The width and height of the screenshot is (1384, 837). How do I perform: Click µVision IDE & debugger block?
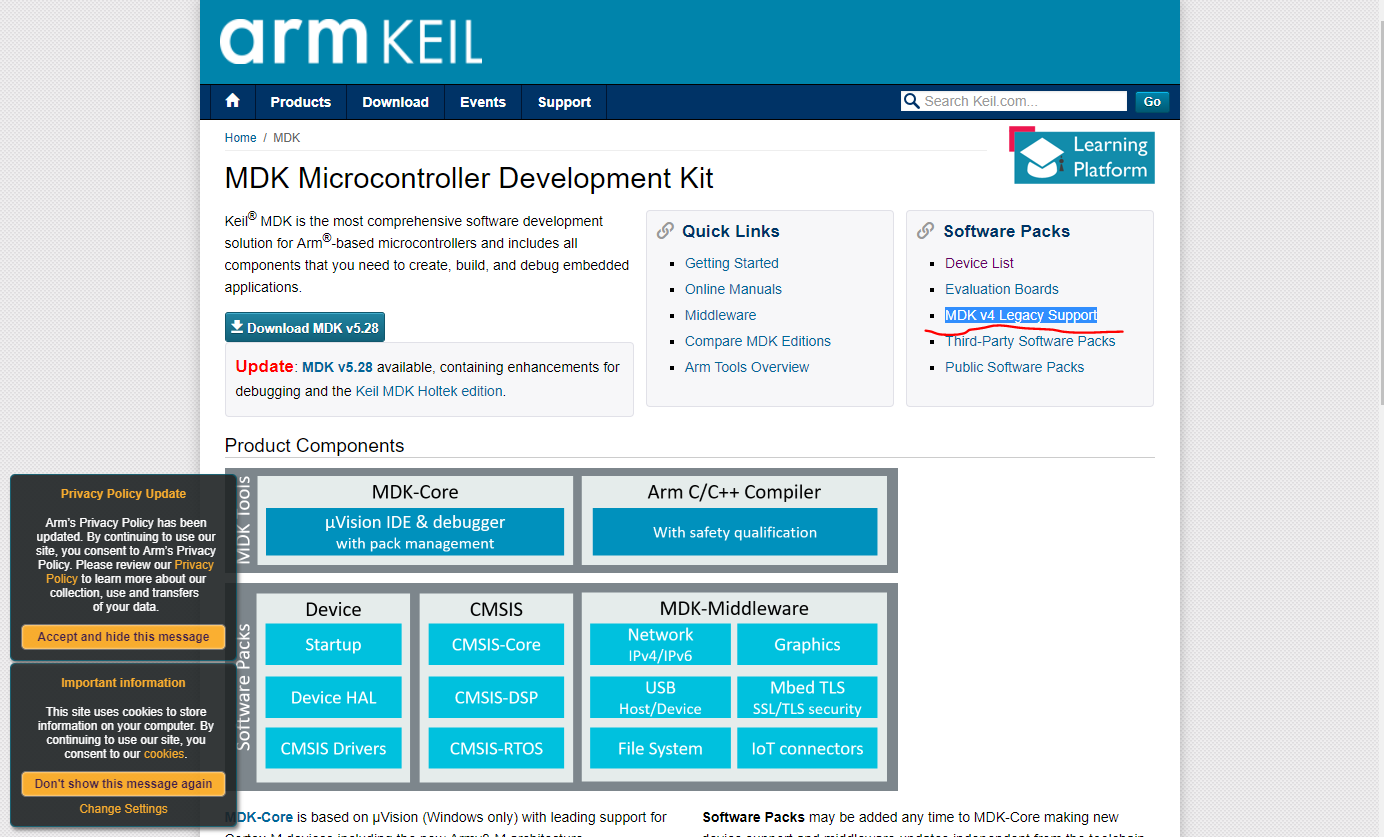point(415,532)
